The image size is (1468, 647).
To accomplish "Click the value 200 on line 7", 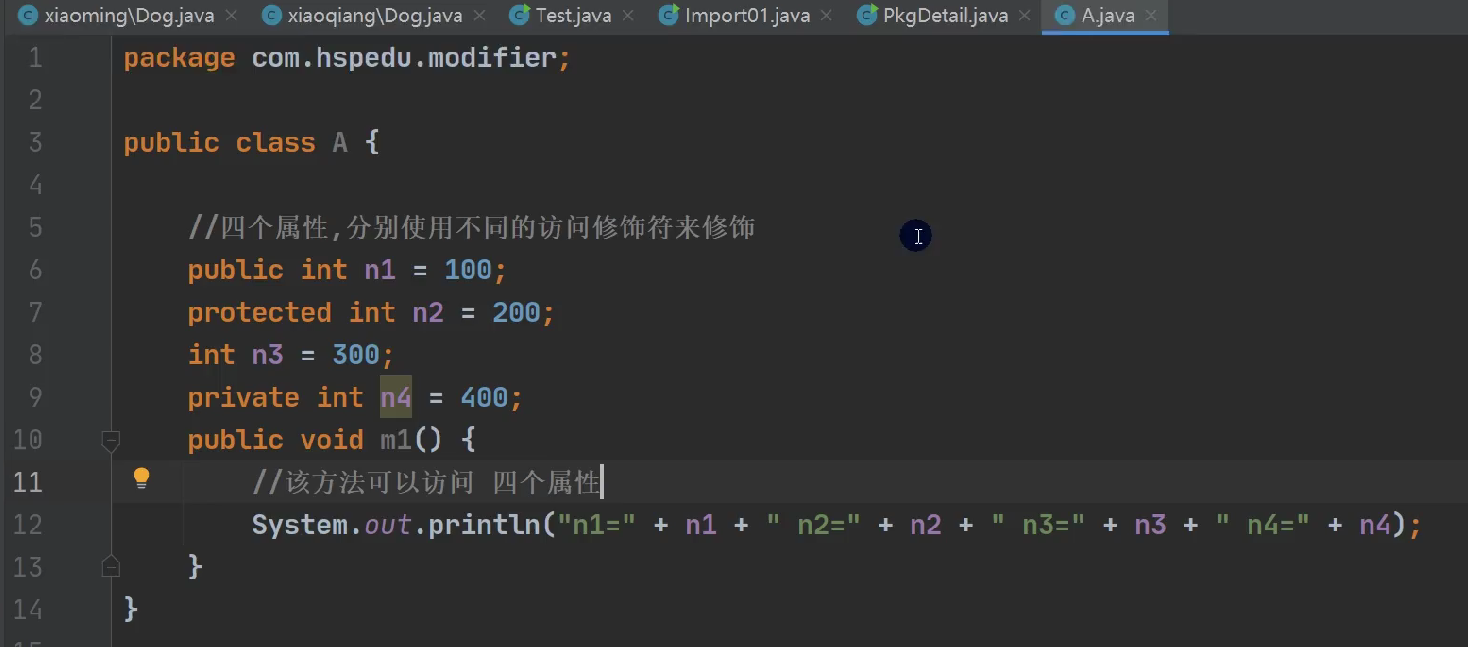I will pyautogui.click(x=516, y=313).
